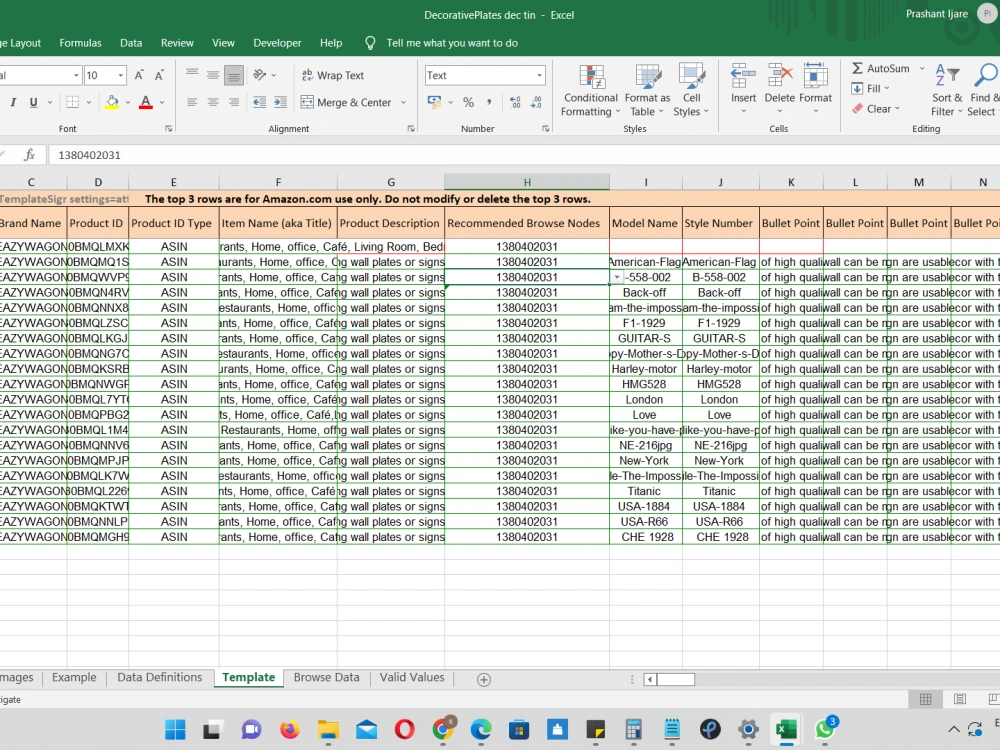Open the Borders tool in the Font group
The width and height of the screenshot is (1000, 750).
pyautogui.click(x=73, y=102)
